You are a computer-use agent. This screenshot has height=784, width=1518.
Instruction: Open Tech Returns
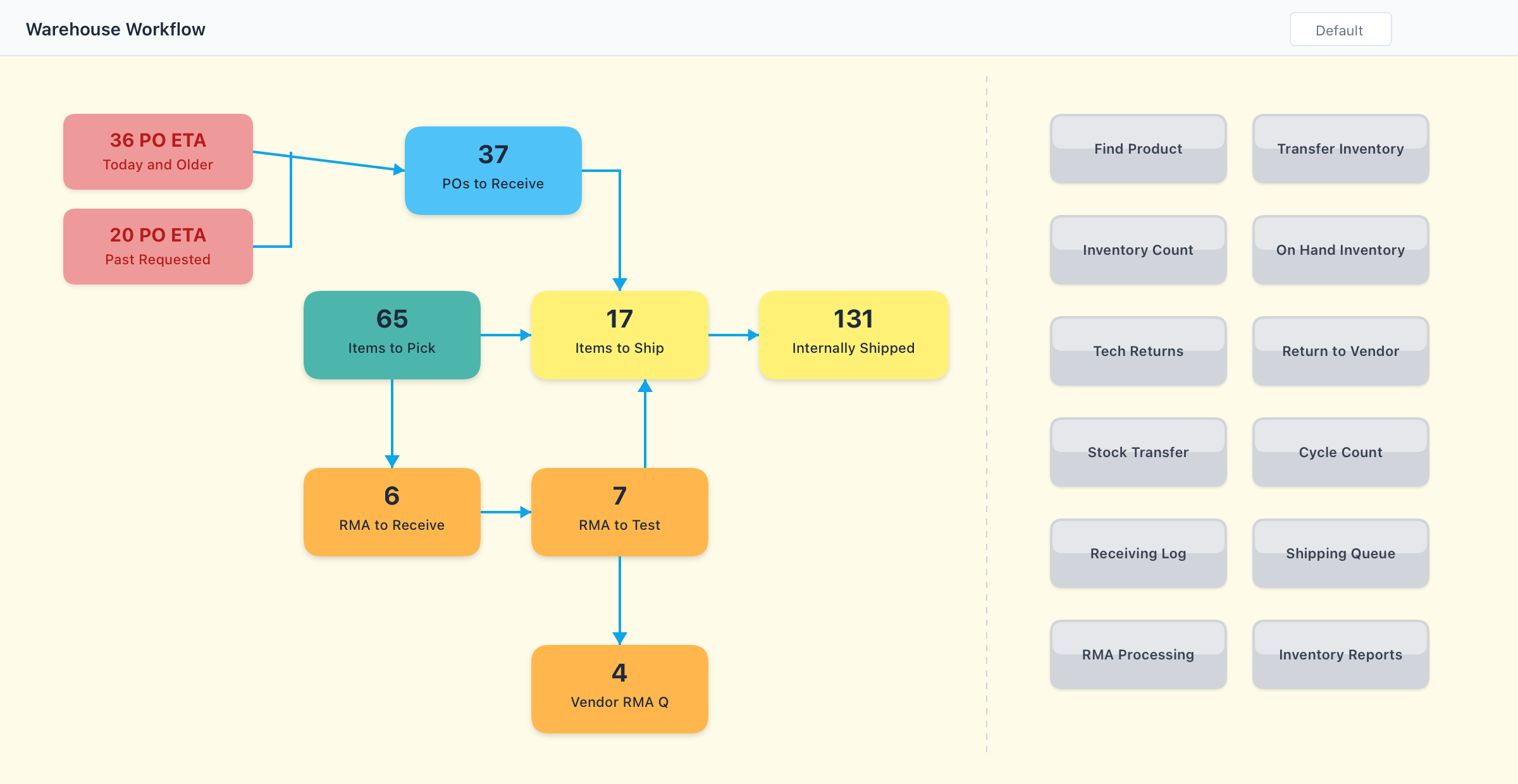(x=1138, y=351)
